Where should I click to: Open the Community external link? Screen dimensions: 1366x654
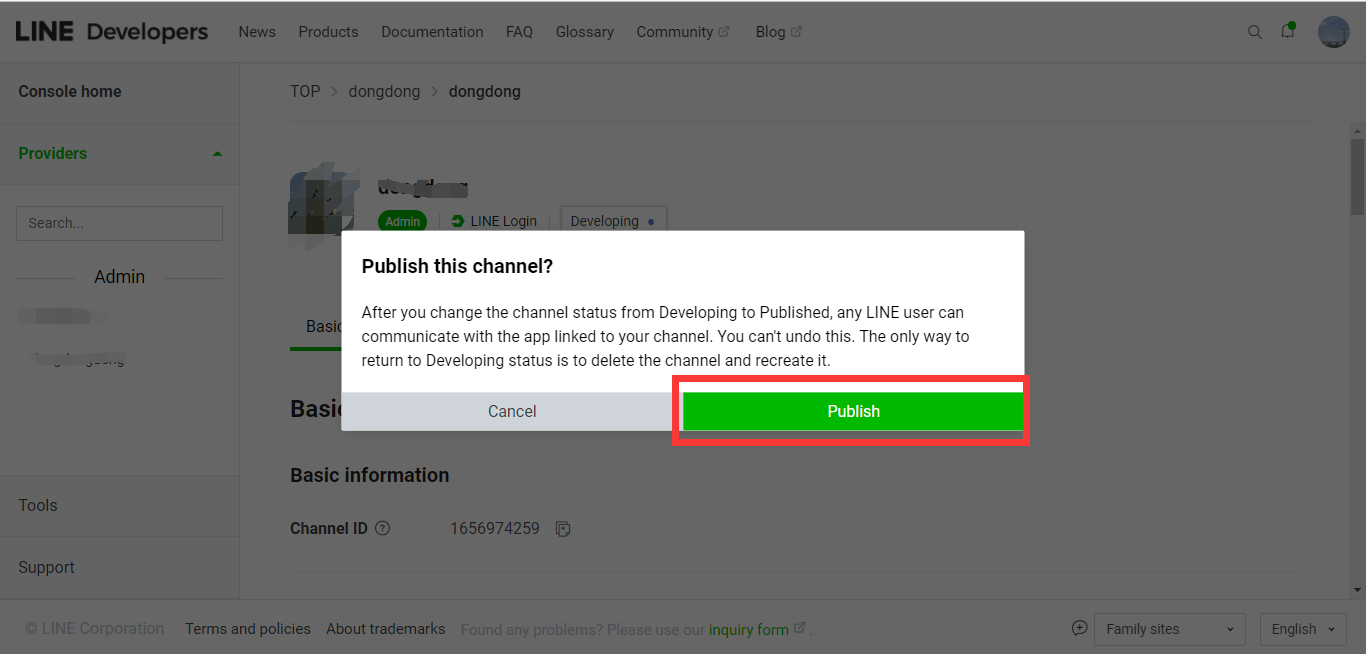click(683, 32)
